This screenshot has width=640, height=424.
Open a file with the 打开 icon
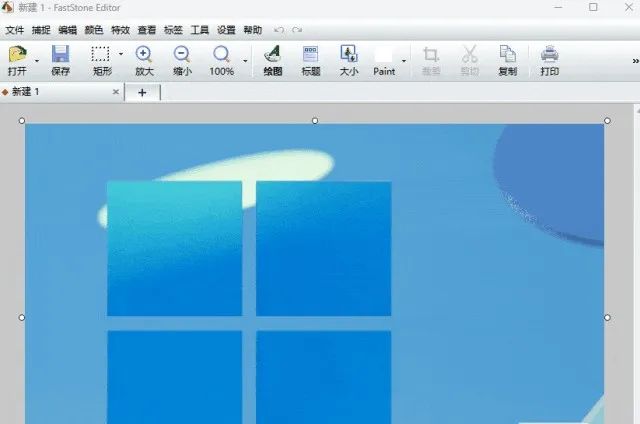click(x=17, y=60)
